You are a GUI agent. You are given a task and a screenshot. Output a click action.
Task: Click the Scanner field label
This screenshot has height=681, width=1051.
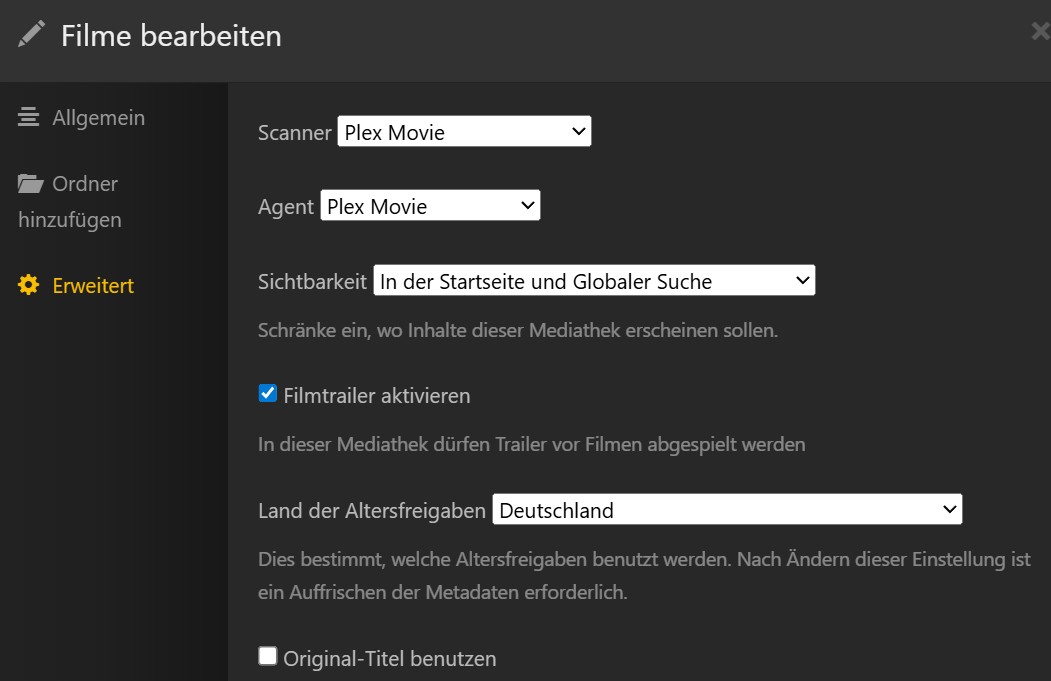tap(294, 133)
